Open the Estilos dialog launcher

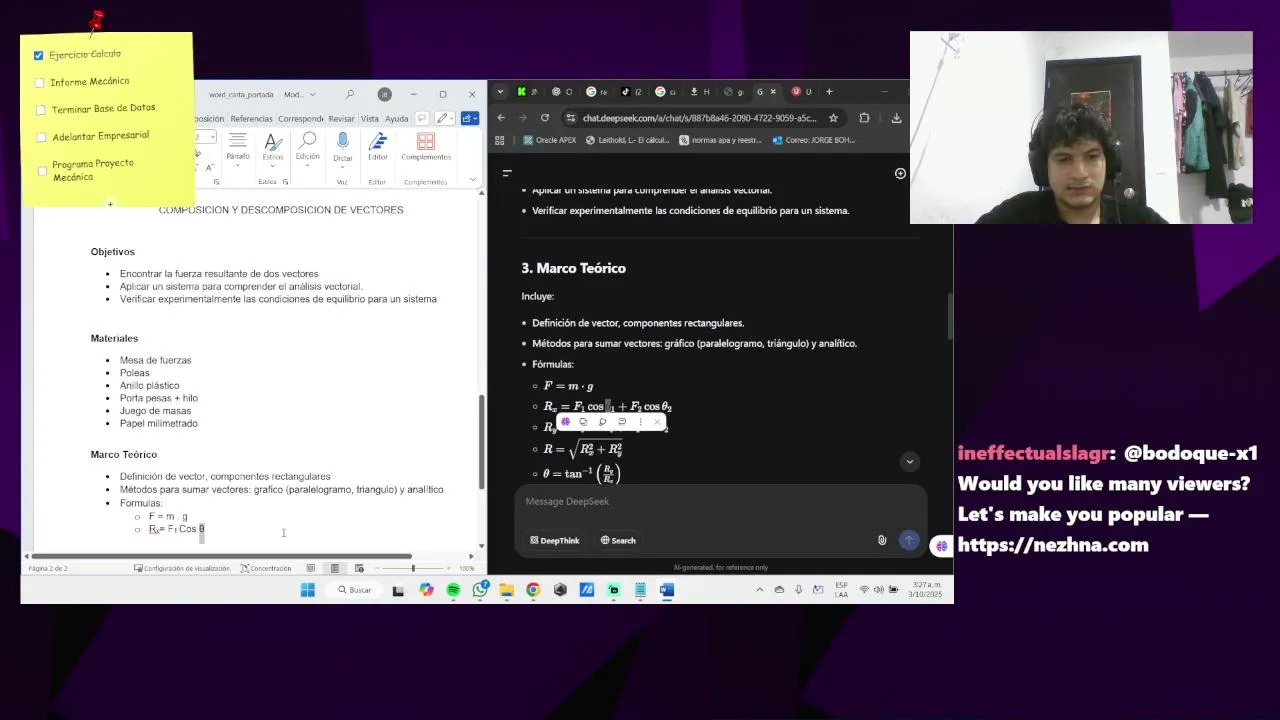(x=285, y=182)
